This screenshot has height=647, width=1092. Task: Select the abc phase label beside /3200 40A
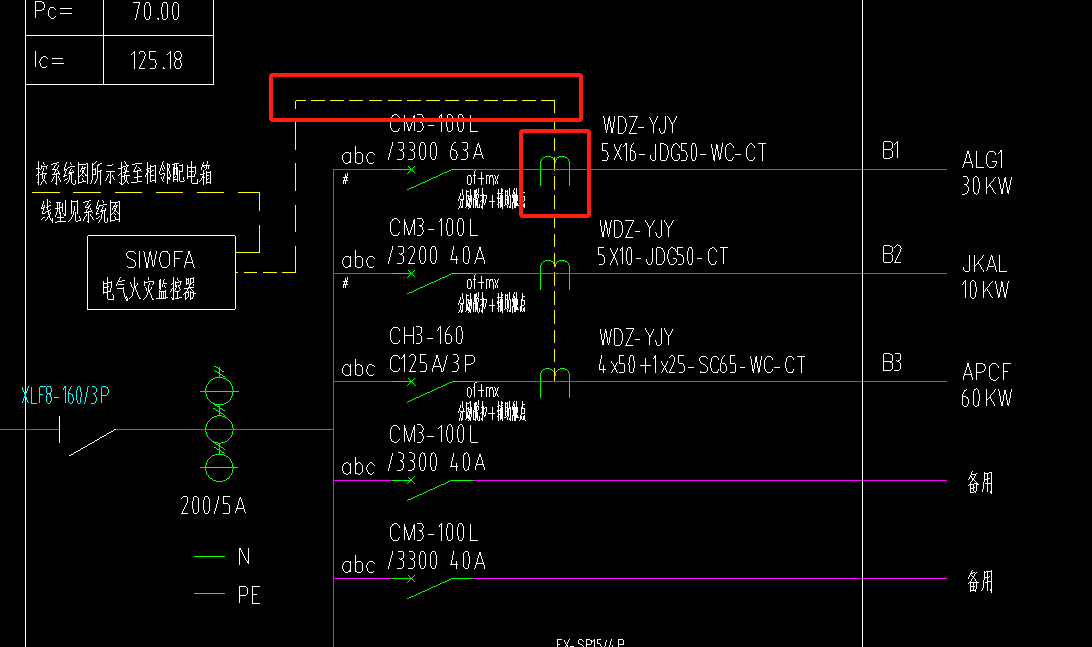point(359,260)
